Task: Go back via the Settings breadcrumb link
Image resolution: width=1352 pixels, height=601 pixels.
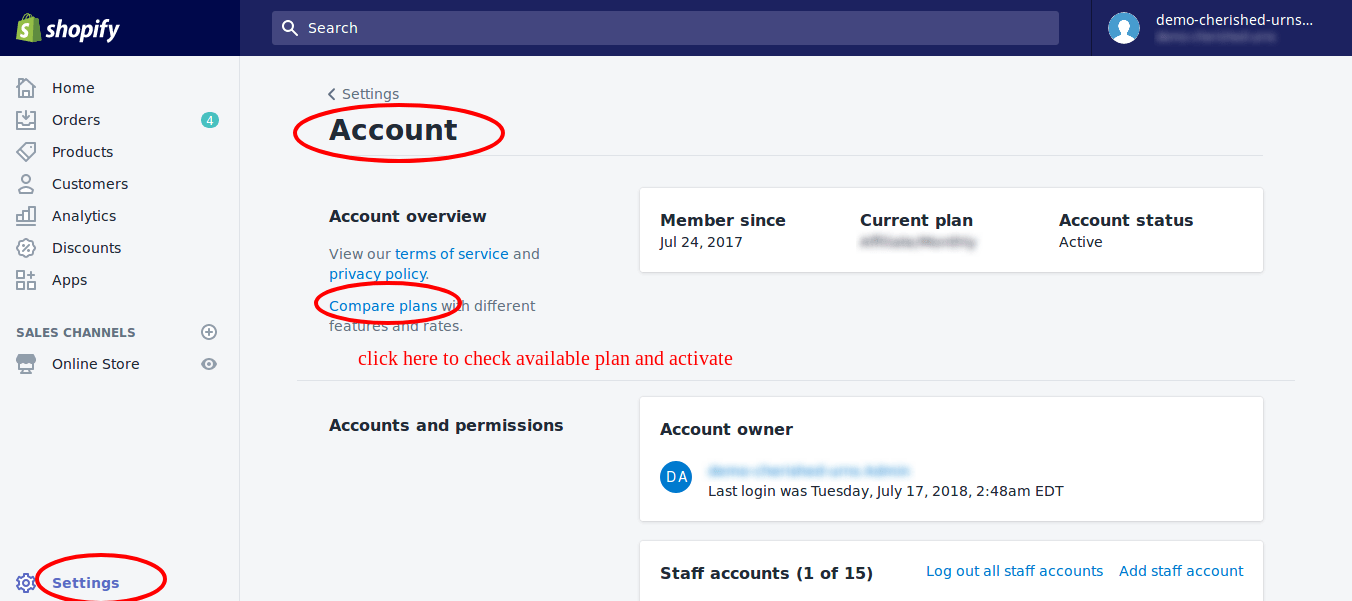Action: click(x=370, y=94)
